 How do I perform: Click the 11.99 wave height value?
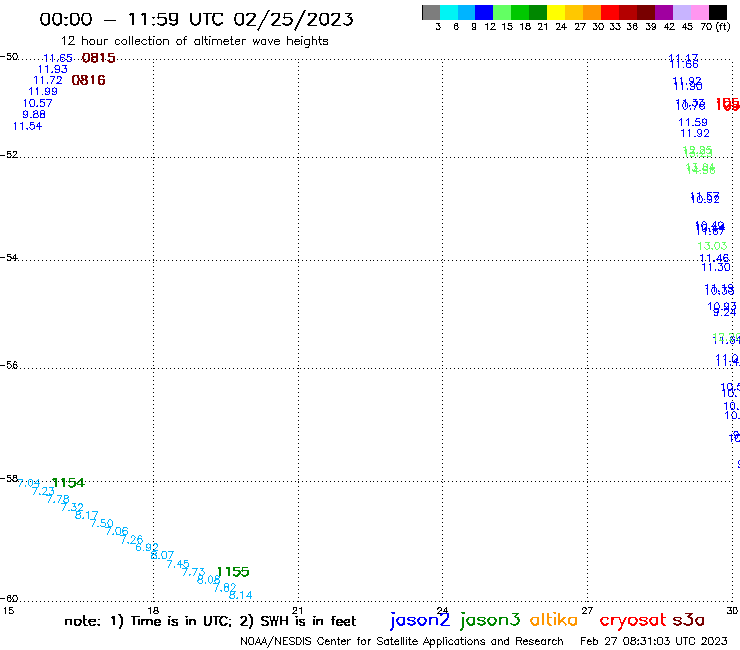(43, 92)
